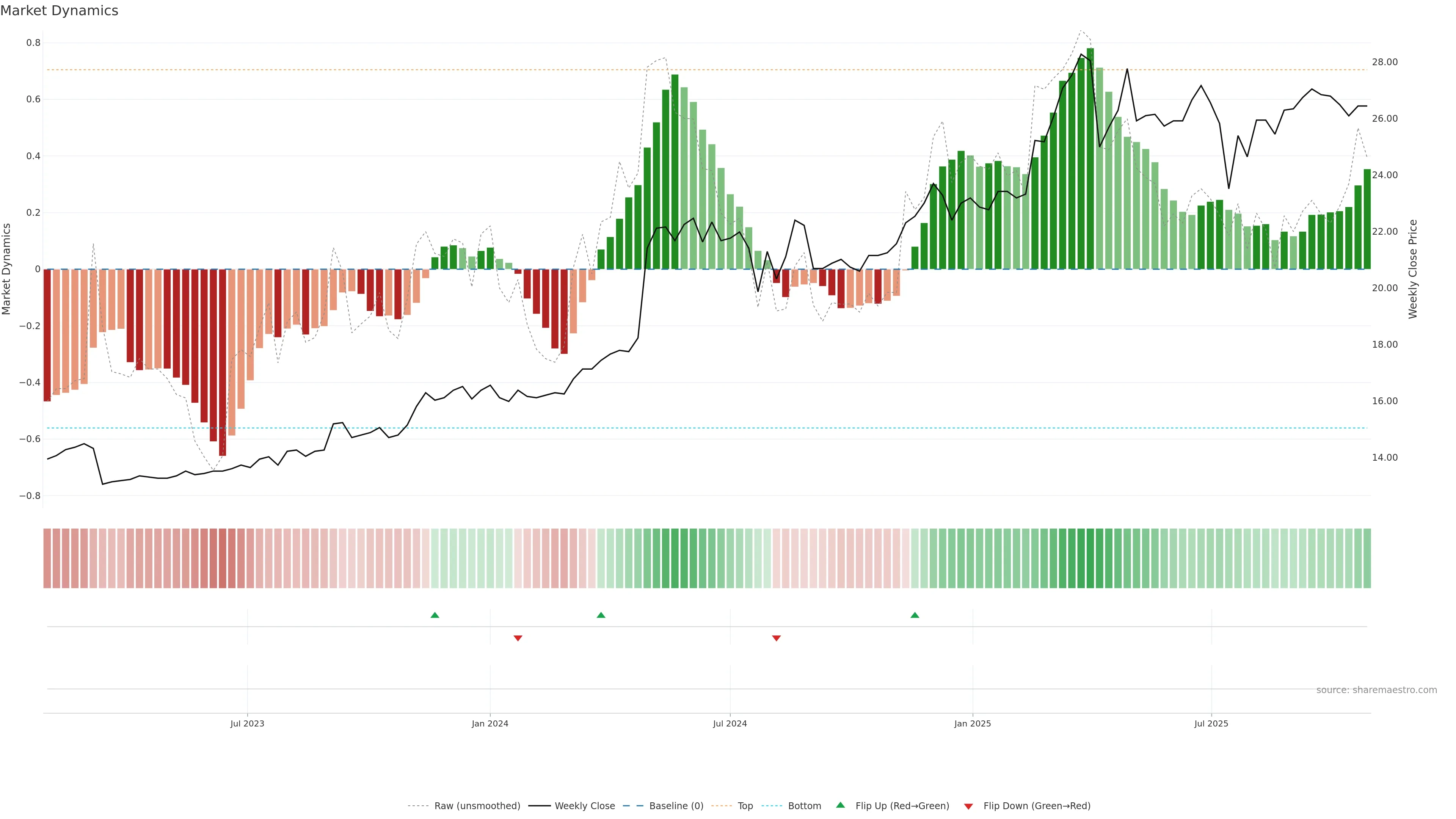Click the deepest dark red histogram bar
The height and width of the screenshot is (819, 1456).
coord(223,362)
